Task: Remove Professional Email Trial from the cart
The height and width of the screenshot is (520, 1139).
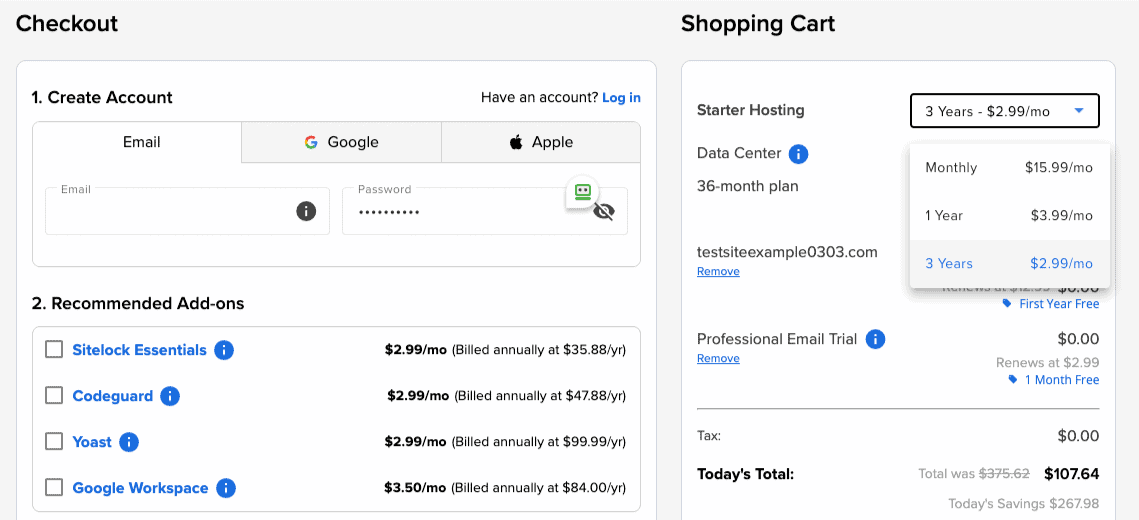Action: (718, 359)
